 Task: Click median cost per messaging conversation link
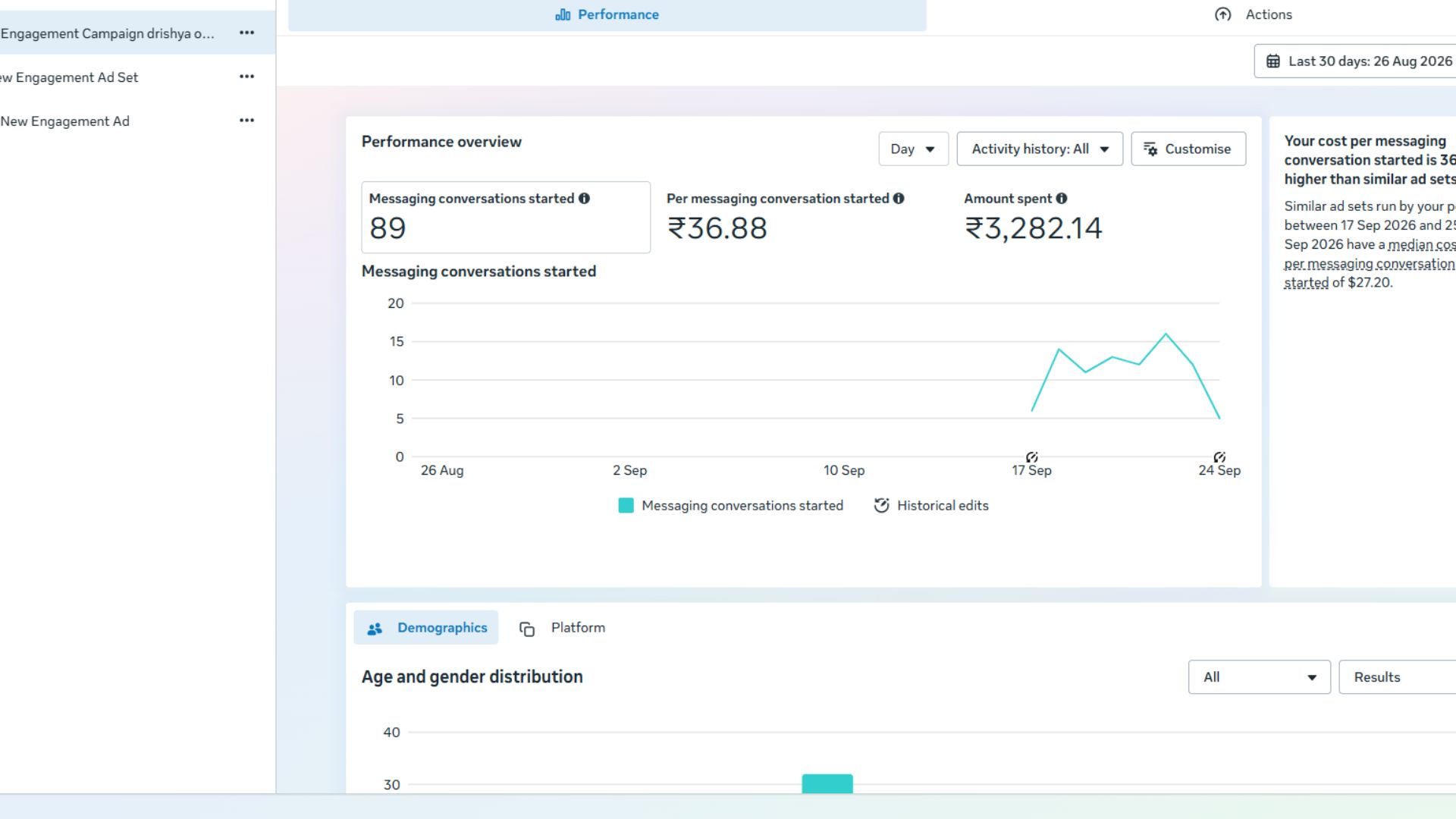coord(1370,264)
